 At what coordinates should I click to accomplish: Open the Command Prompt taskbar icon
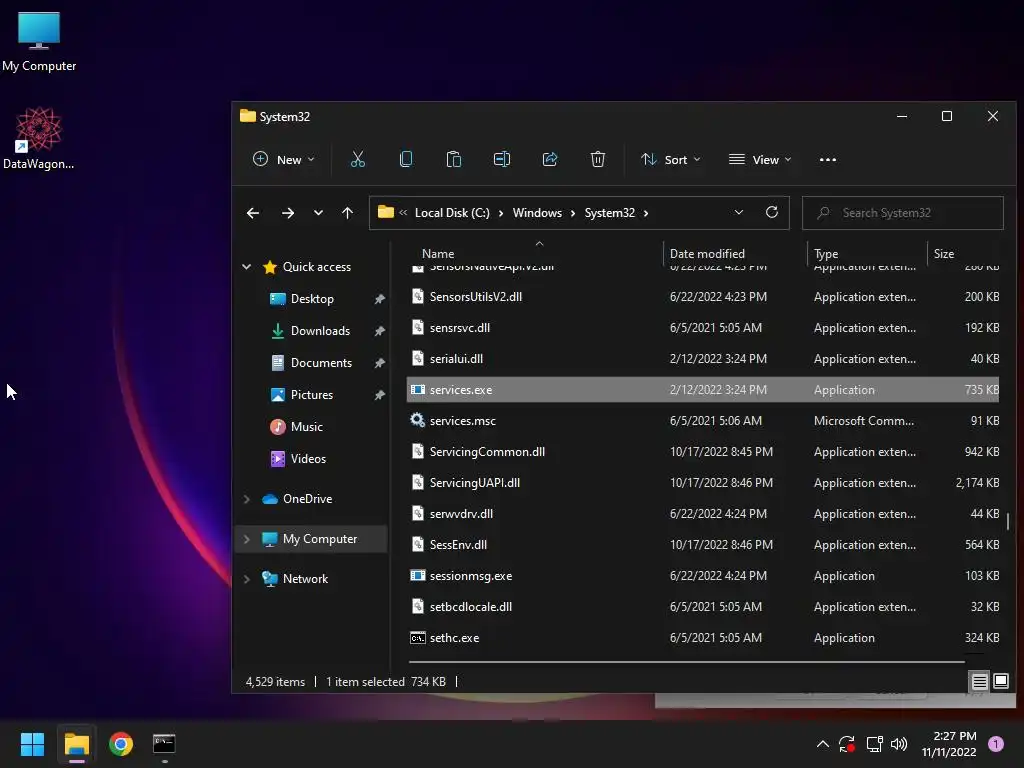164,744
